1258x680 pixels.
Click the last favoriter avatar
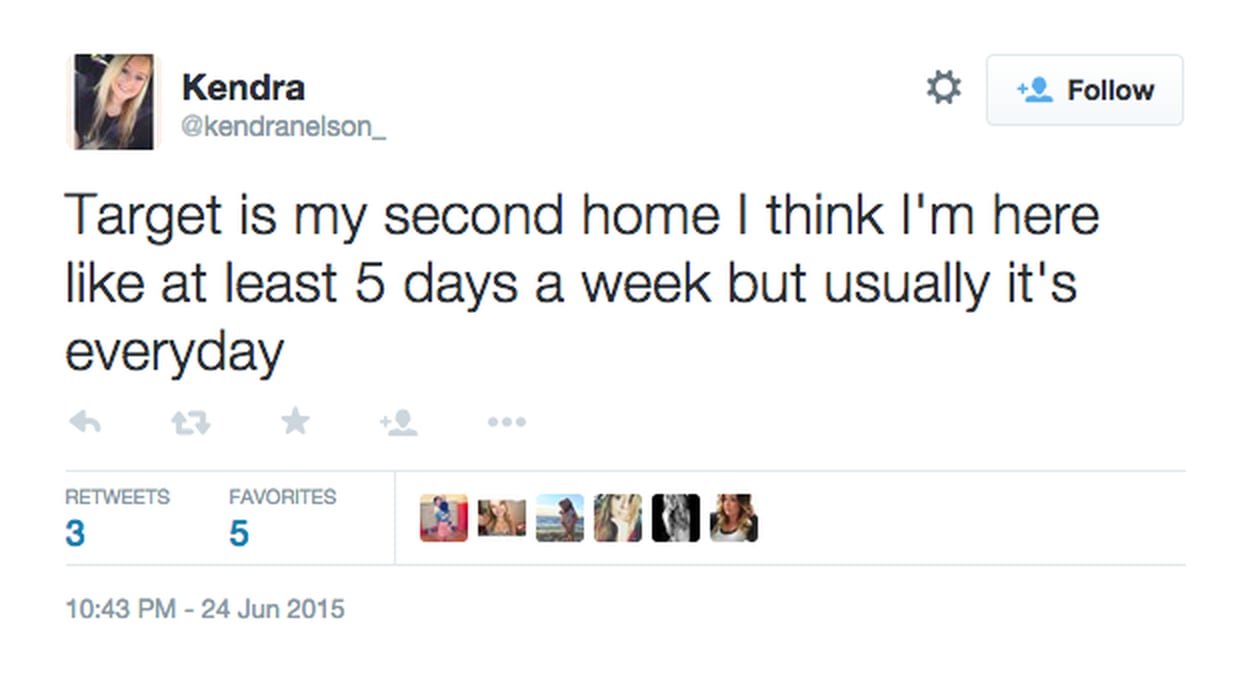[733, 518]
